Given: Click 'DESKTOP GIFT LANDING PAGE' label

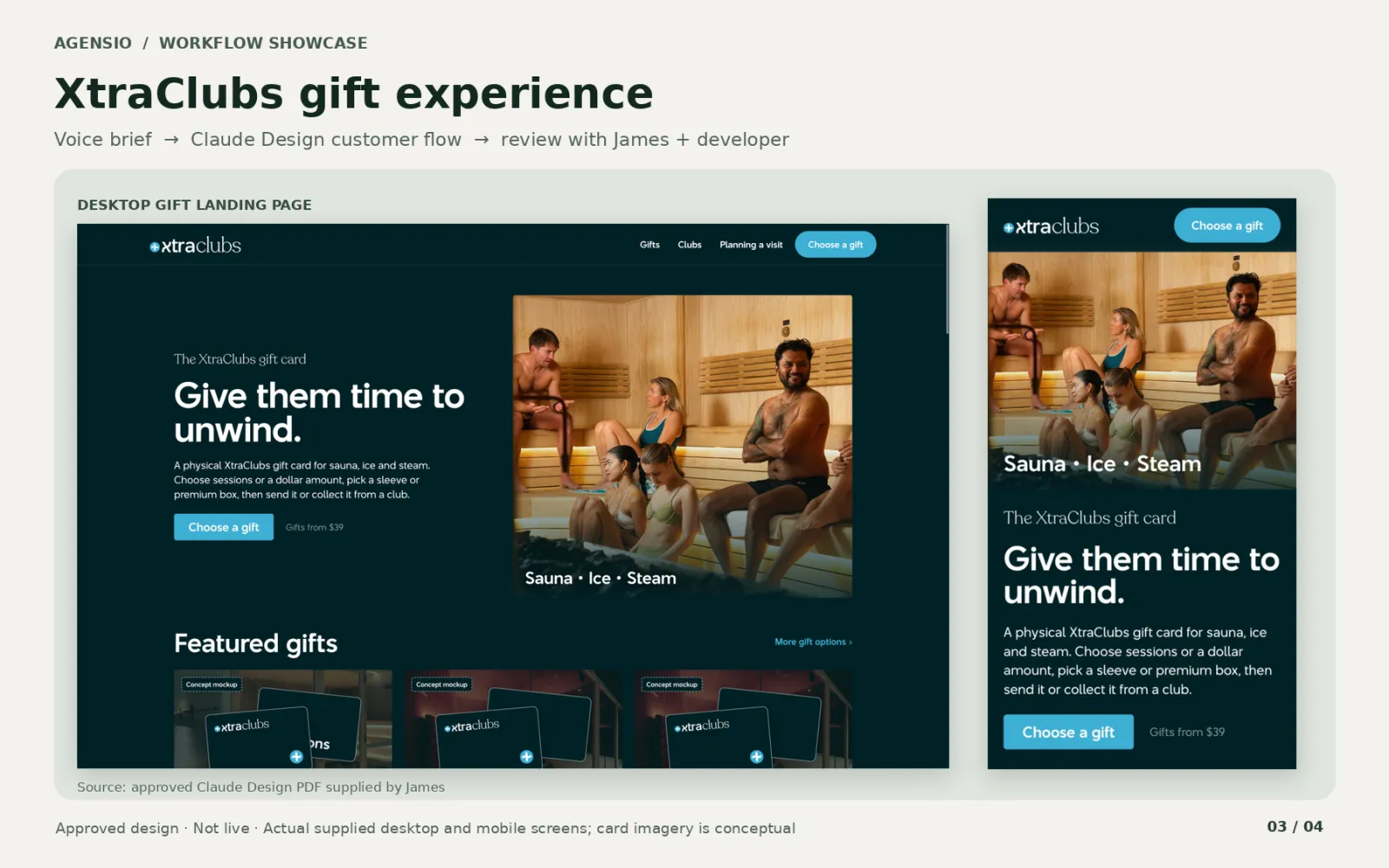Looking at the screenshot, I should pos(194,205).
